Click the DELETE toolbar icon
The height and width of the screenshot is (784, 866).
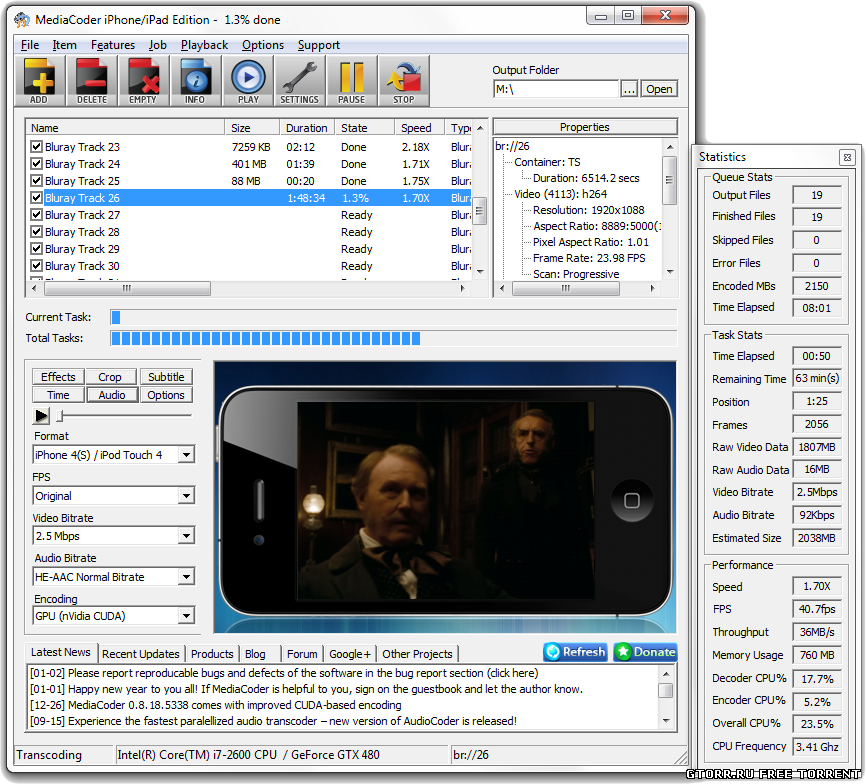click(x=92, y=81)
